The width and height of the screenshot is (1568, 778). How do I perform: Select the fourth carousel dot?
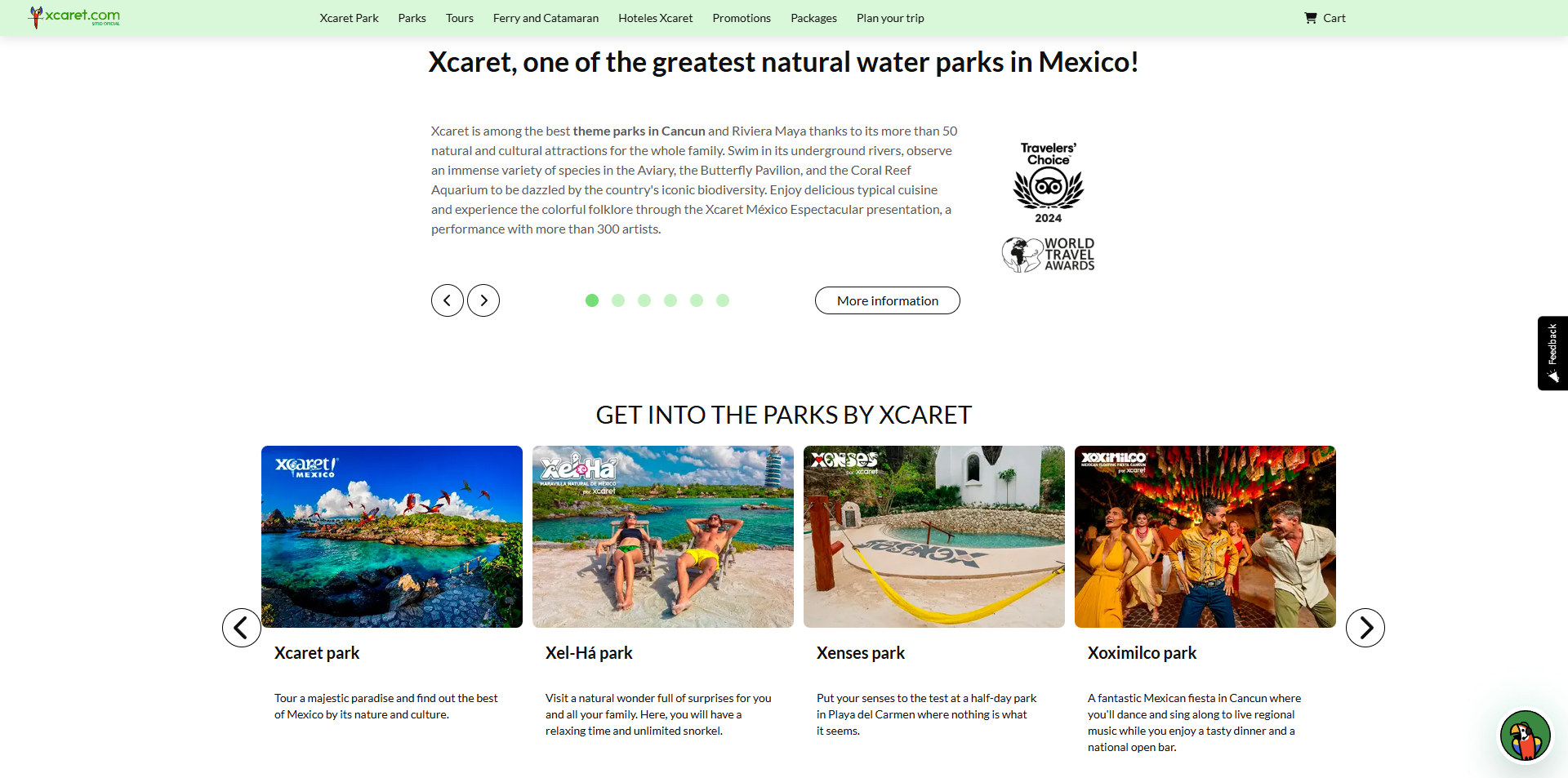[x=670, y=300]
